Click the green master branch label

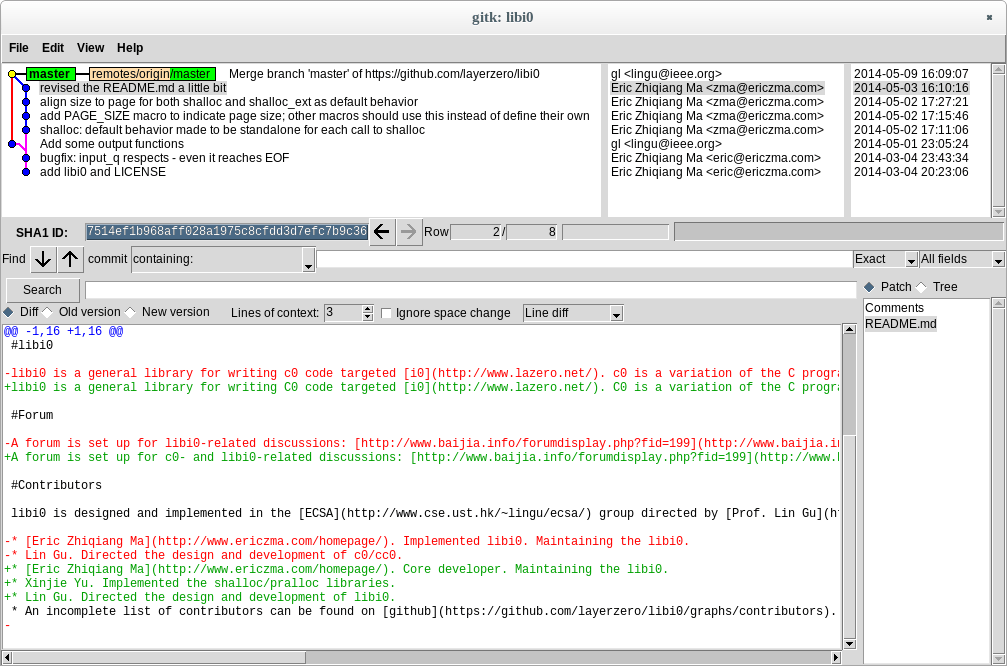coord(51,74)
